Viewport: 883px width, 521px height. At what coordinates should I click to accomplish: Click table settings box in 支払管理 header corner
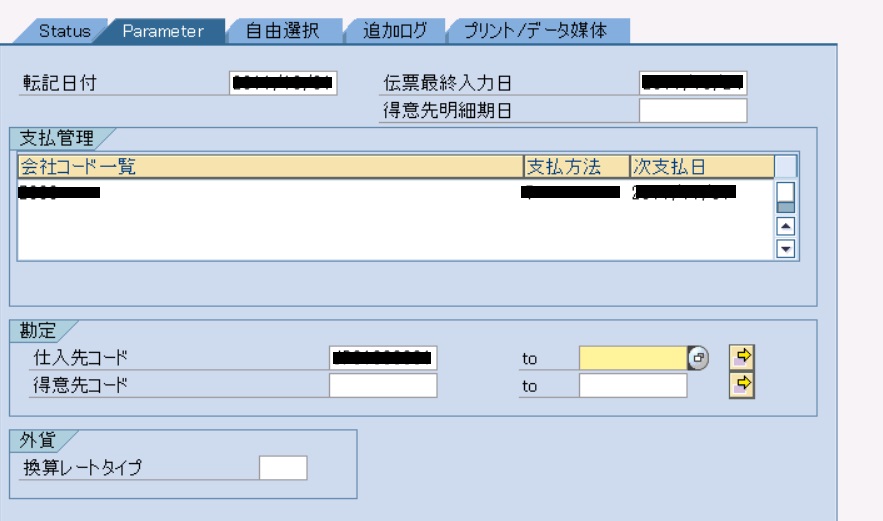[x=786, y=166]
